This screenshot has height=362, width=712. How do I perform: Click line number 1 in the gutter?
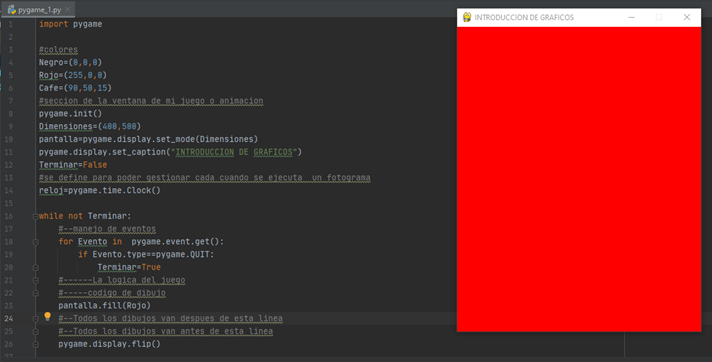(10, 24)
